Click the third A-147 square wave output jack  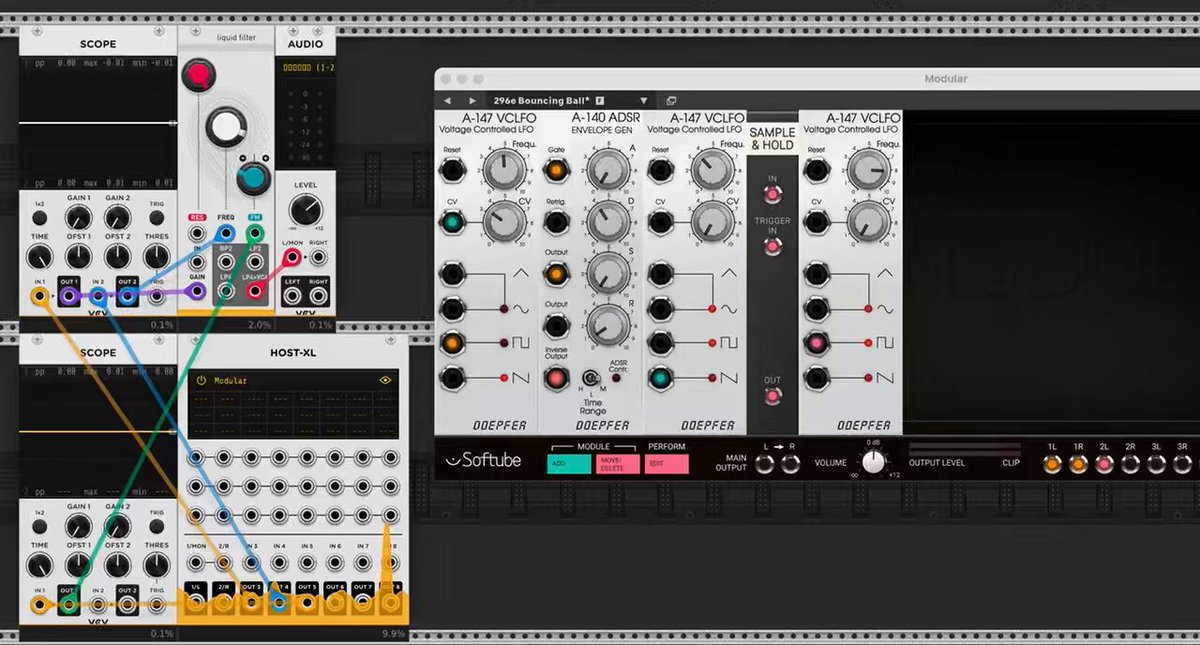point(818,343)
